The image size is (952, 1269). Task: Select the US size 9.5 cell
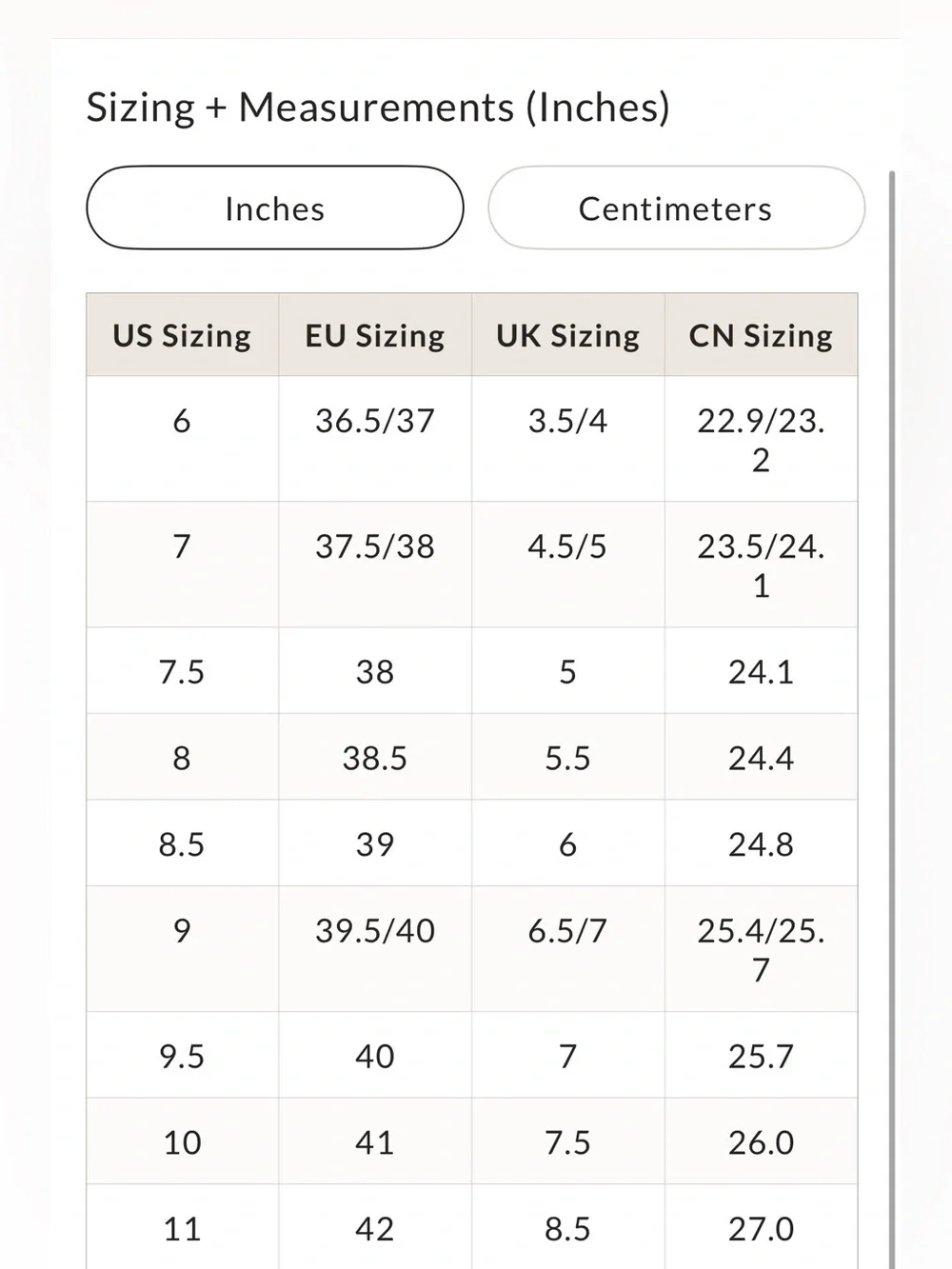tap(182, 1055)
